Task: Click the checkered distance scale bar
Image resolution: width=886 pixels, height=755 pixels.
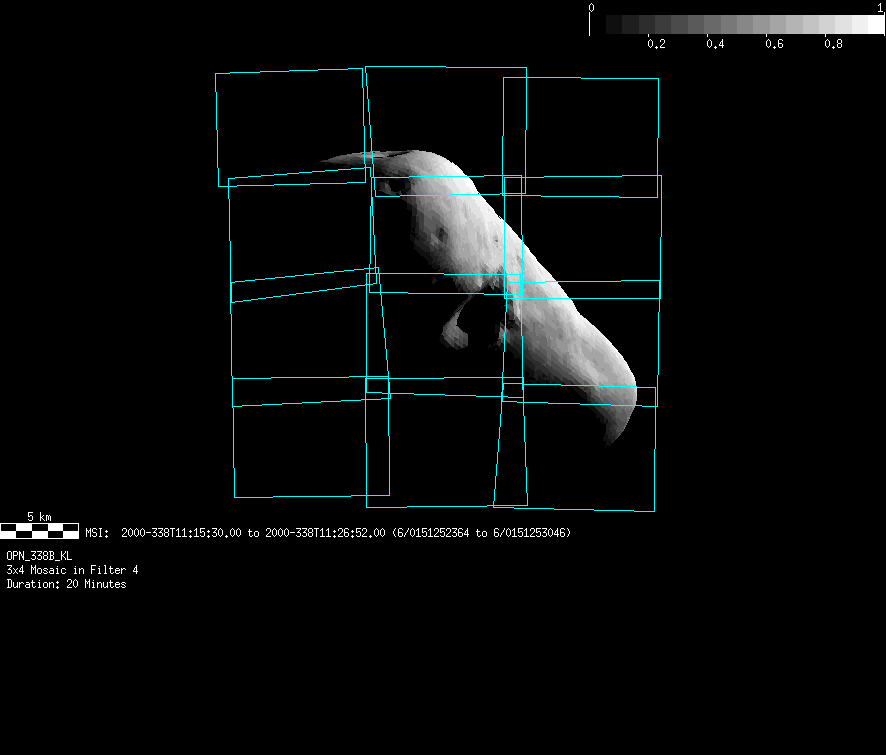Action: (39, 530)
